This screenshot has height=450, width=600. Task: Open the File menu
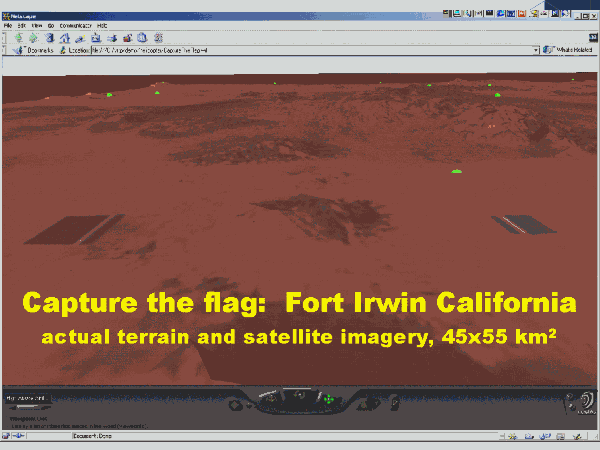coord(8,24)
